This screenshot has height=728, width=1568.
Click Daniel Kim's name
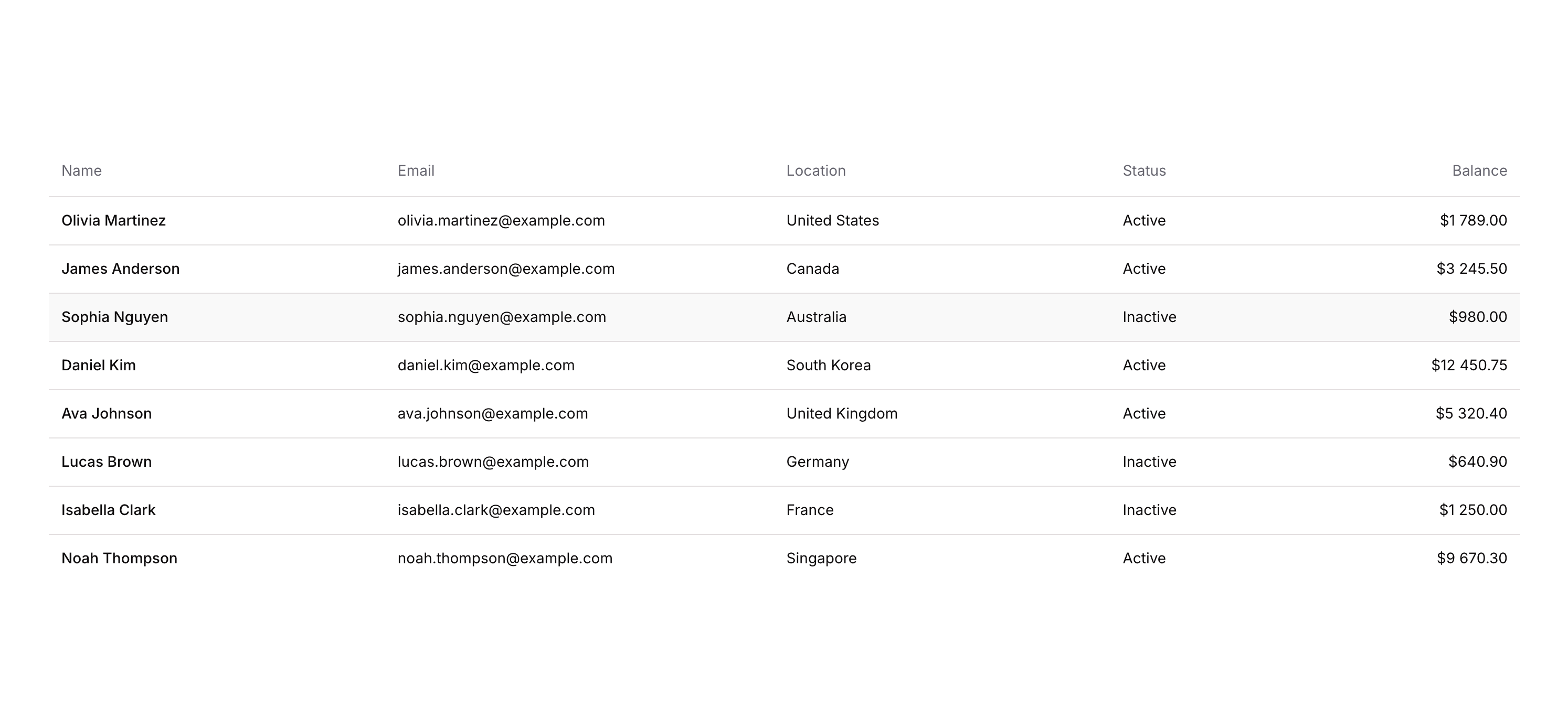click(x=99, y=366)
